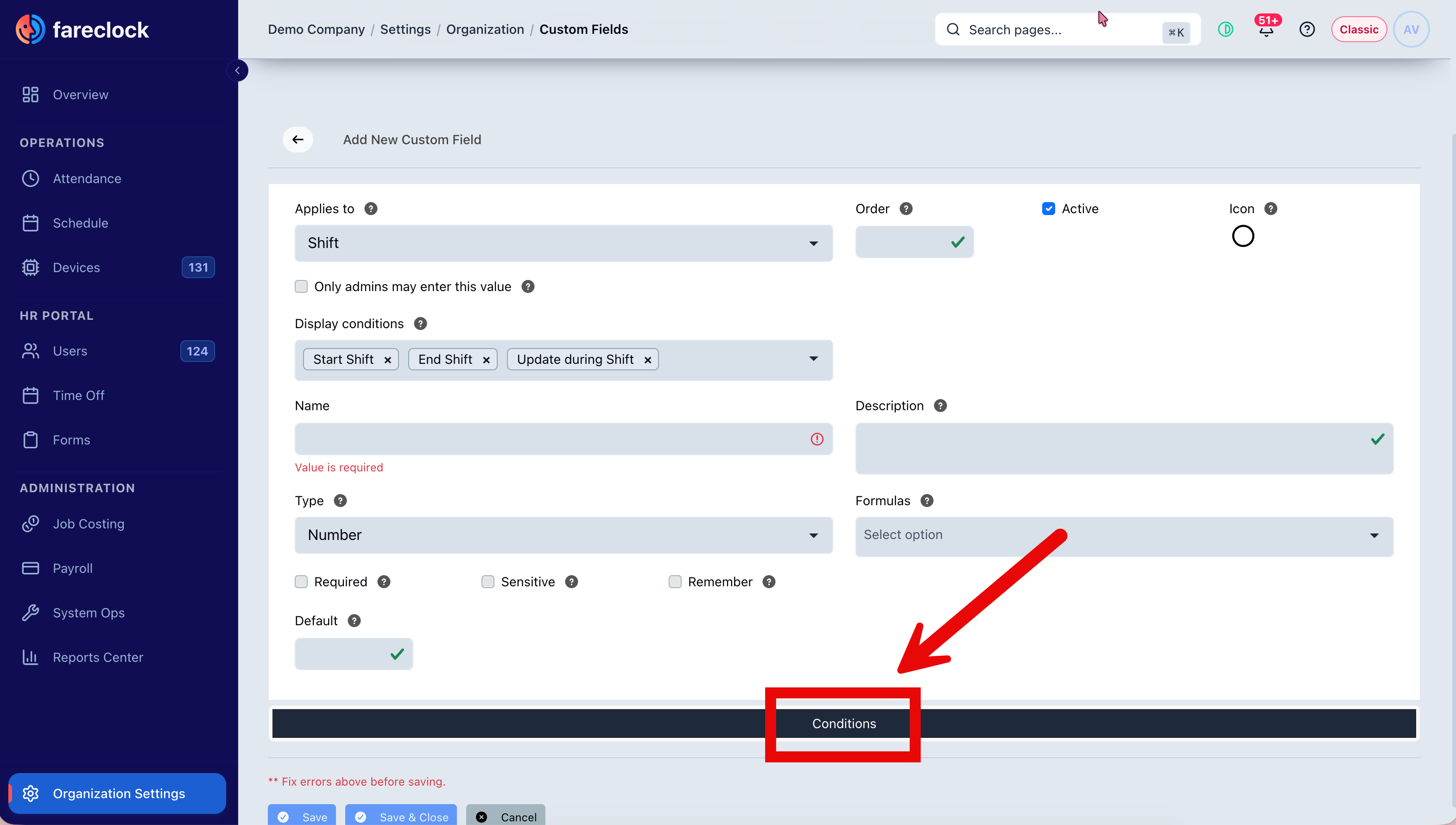Image resolution: width=1456 pixels, height=825 pixels.
Task: Check the Required checkbox
Action: (x=301, y=582)
